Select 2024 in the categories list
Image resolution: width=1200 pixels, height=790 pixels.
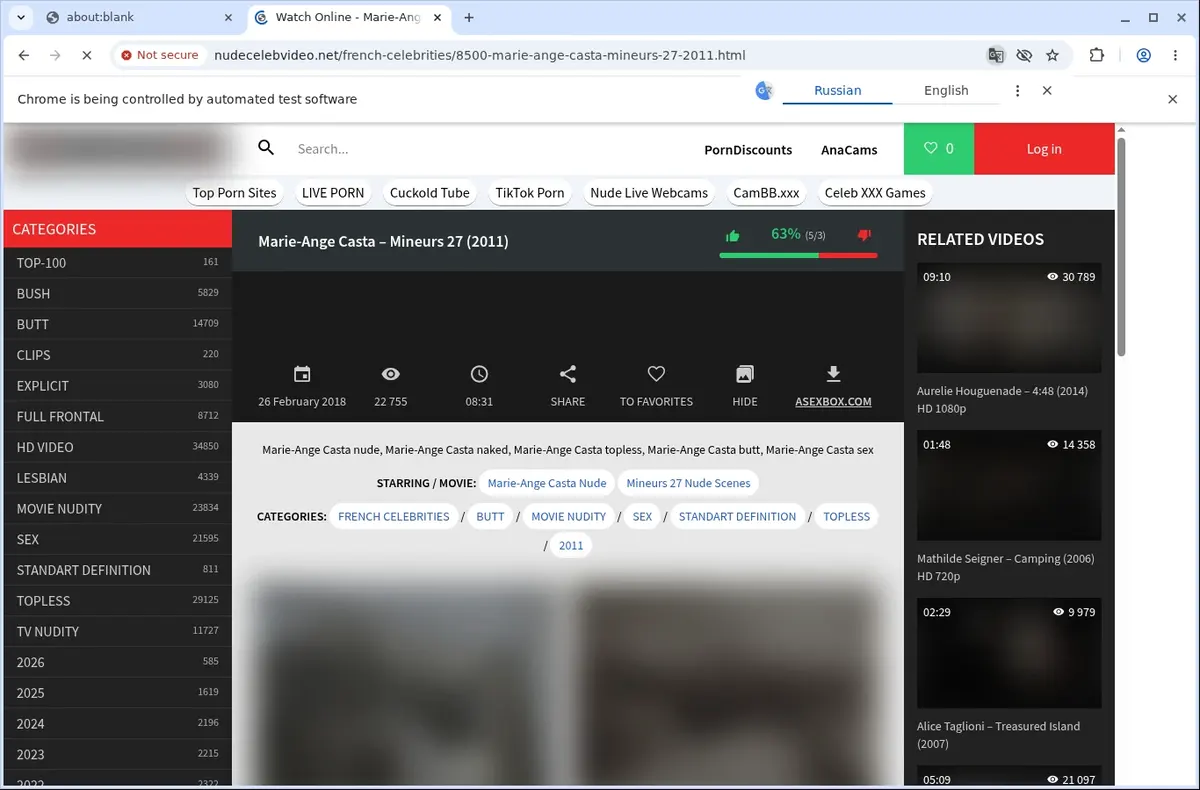[117, 724]
